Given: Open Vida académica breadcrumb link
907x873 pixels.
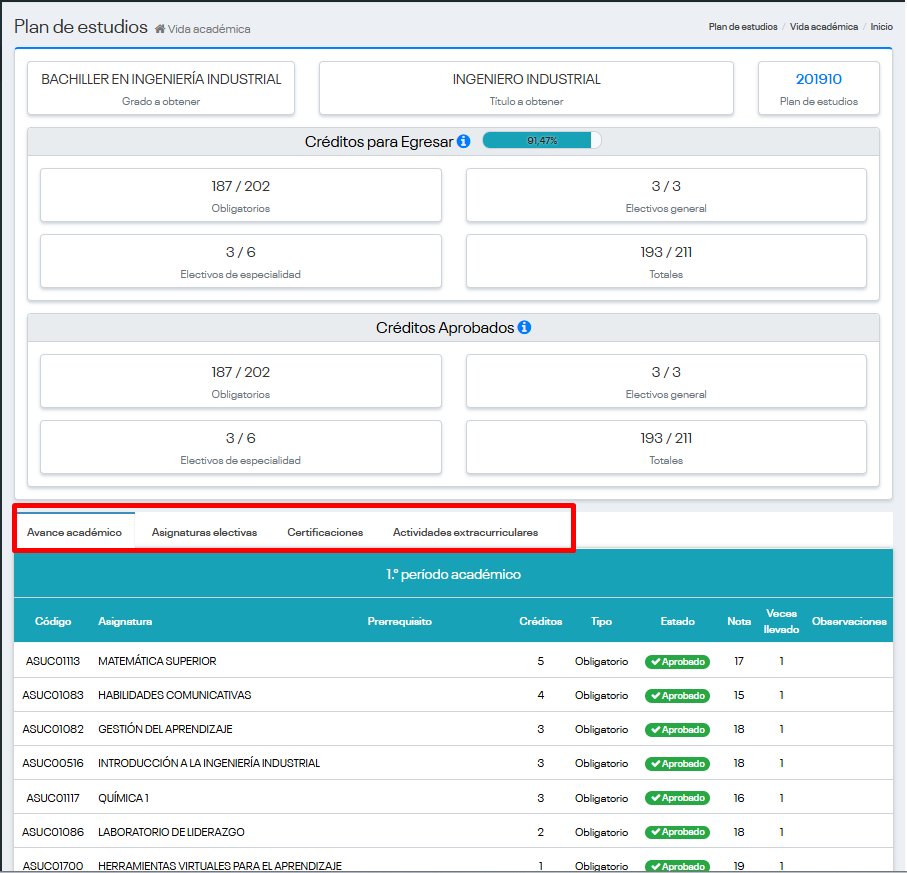Looking at the screenshot, I should click(x=823, y=27).
